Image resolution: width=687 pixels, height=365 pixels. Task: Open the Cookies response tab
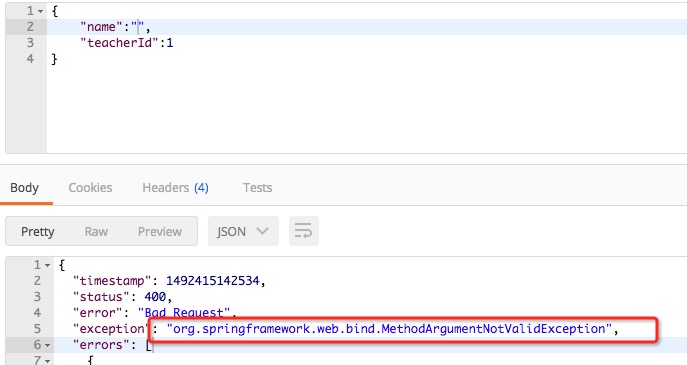point(90,188)
